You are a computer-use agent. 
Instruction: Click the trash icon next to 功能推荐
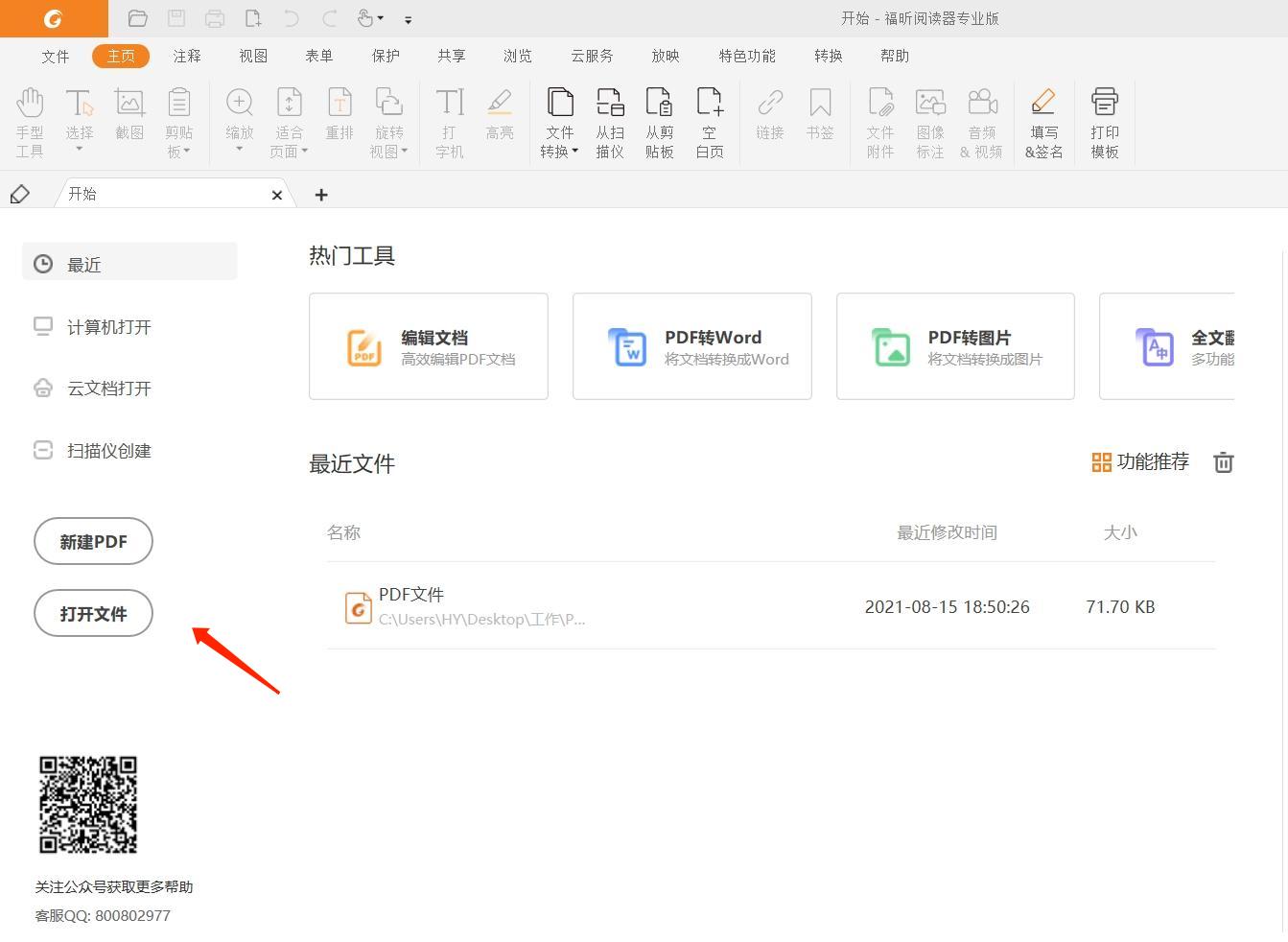click(1223, 462)
